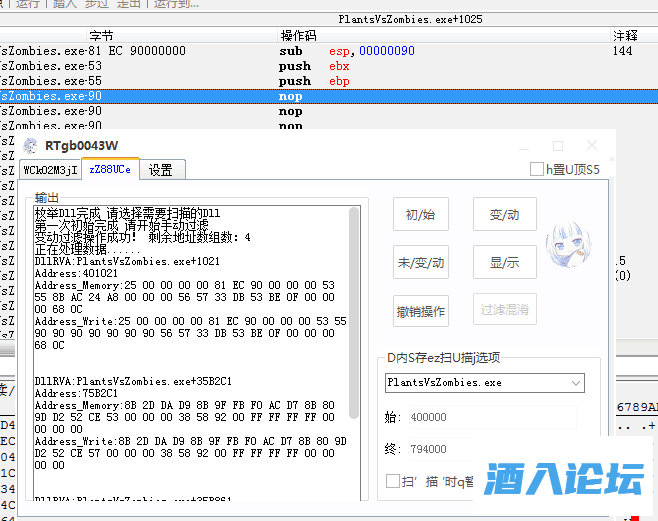Click the 始 address field 400000

click(493, 417)
